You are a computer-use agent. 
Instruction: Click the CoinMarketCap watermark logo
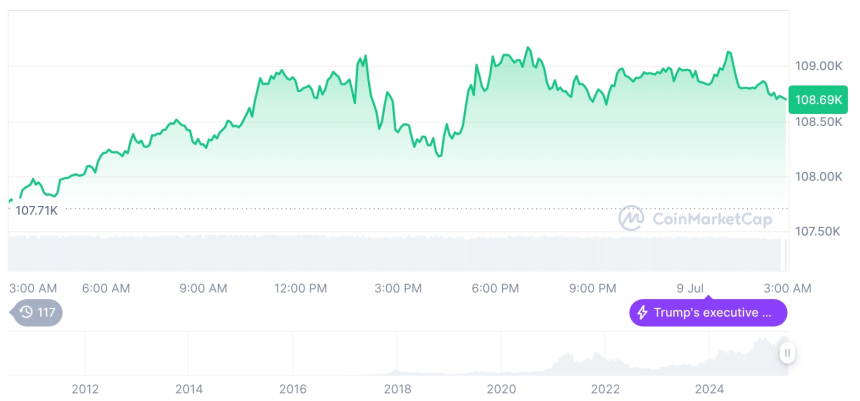click(x=630, y=218)
